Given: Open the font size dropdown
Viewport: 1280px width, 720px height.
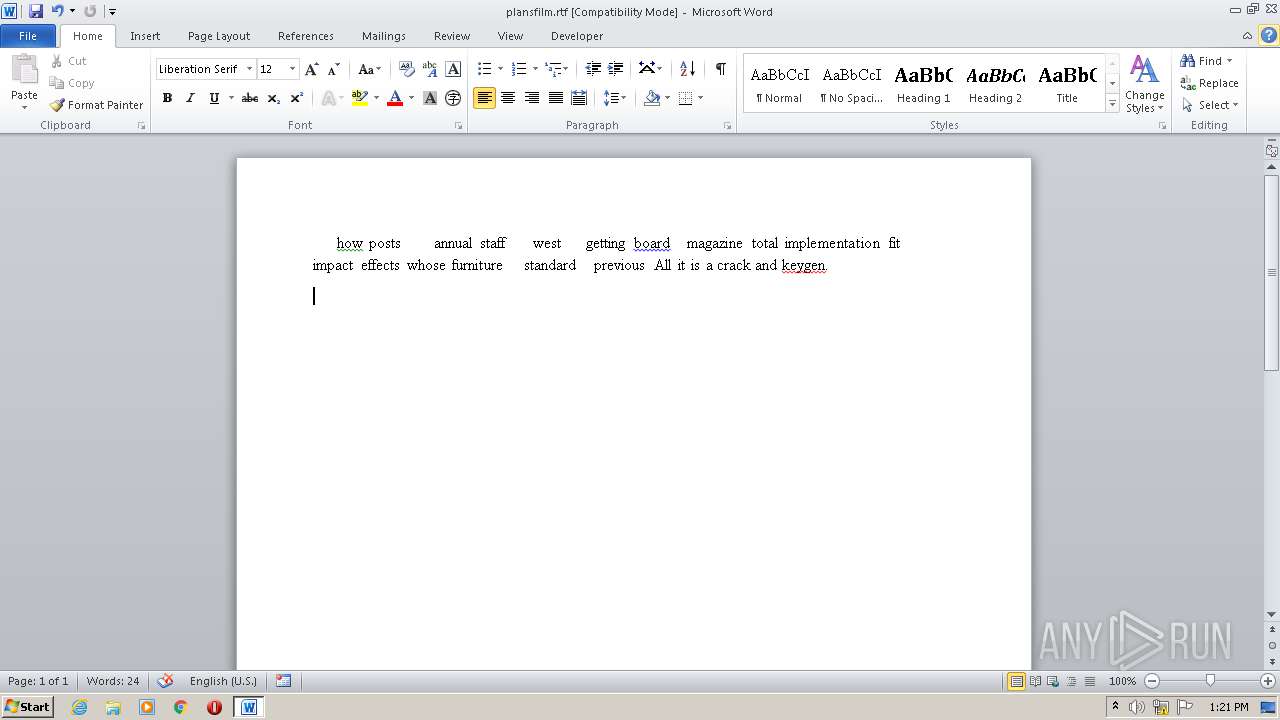Looking at the screenshot, I should 292,69.
